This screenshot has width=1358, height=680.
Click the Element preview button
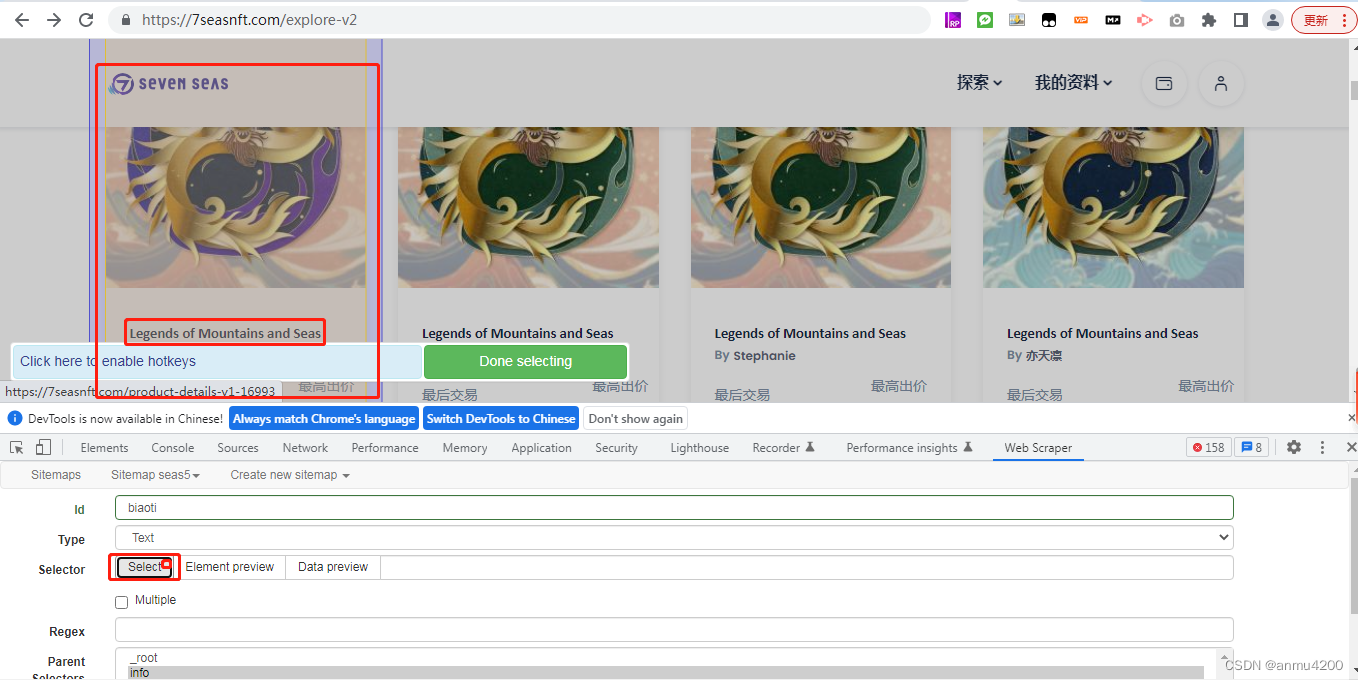tap(229, 567)
